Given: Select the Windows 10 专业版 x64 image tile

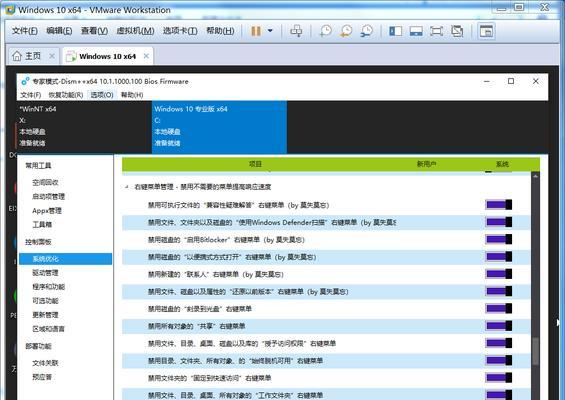Looking at the screenshot, I should tap(219, 127).
